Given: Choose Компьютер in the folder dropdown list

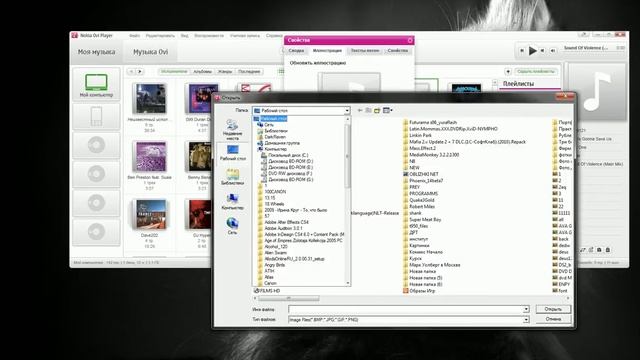Looking at the screenshot, I should [272, 149].
